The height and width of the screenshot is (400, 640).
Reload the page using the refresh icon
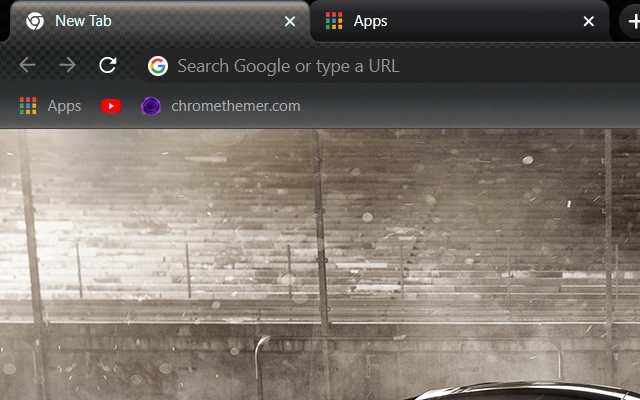(108, 65)
